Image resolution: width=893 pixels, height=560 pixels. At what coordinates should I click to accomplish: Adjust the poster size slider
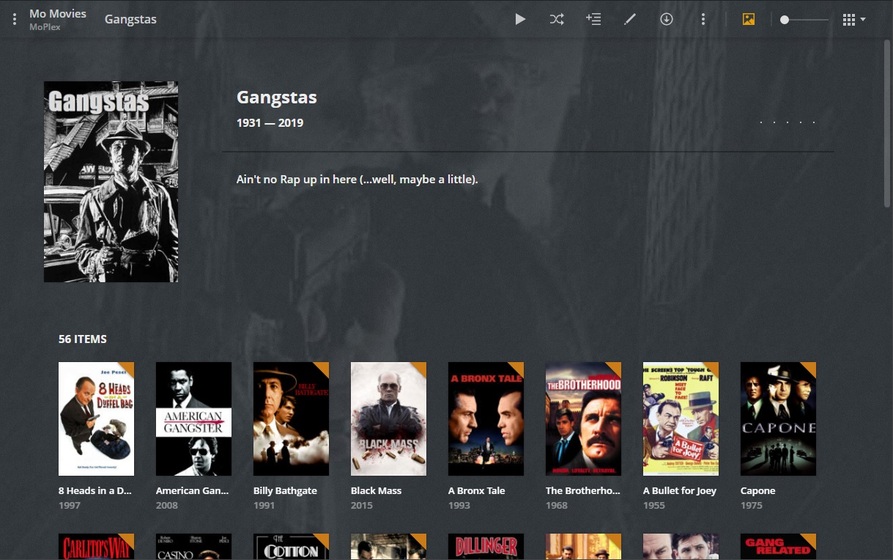[805, 19]
